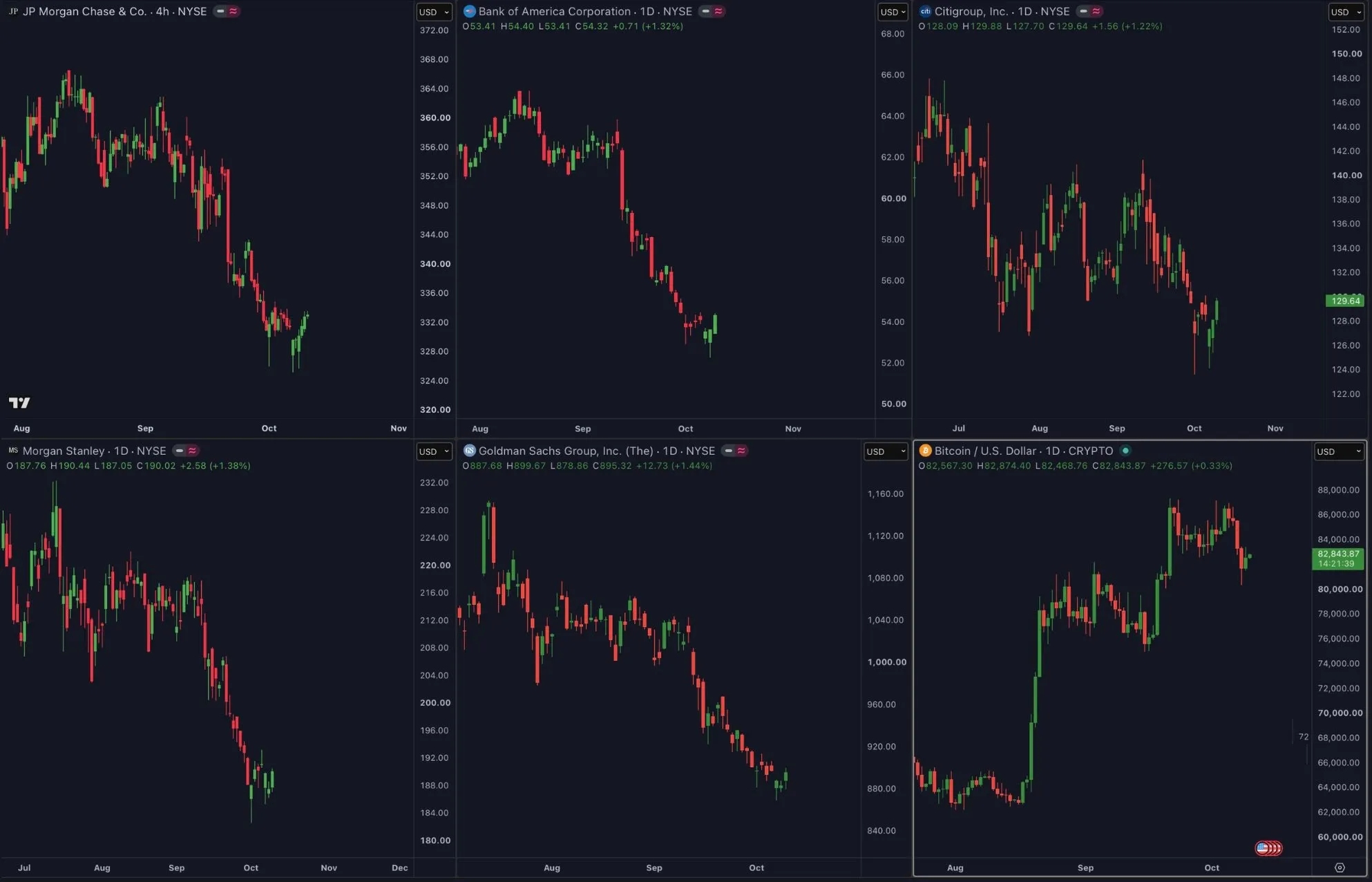Click the 360.00 level on JP Morgan price axis

tap(435, 118)
